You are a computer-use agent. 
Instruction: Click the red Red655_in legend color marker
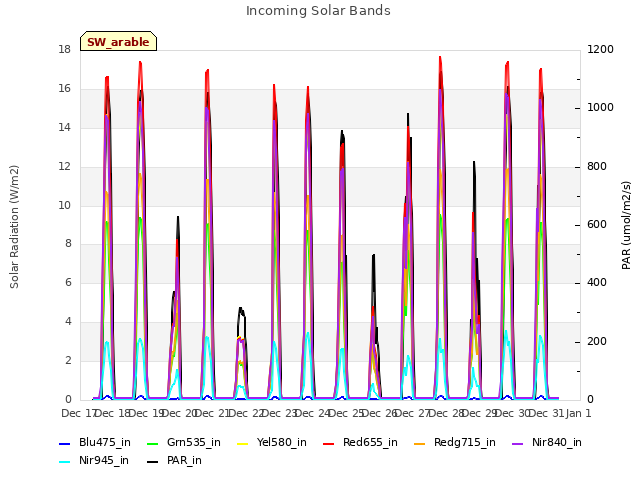[x=329, y=444]
